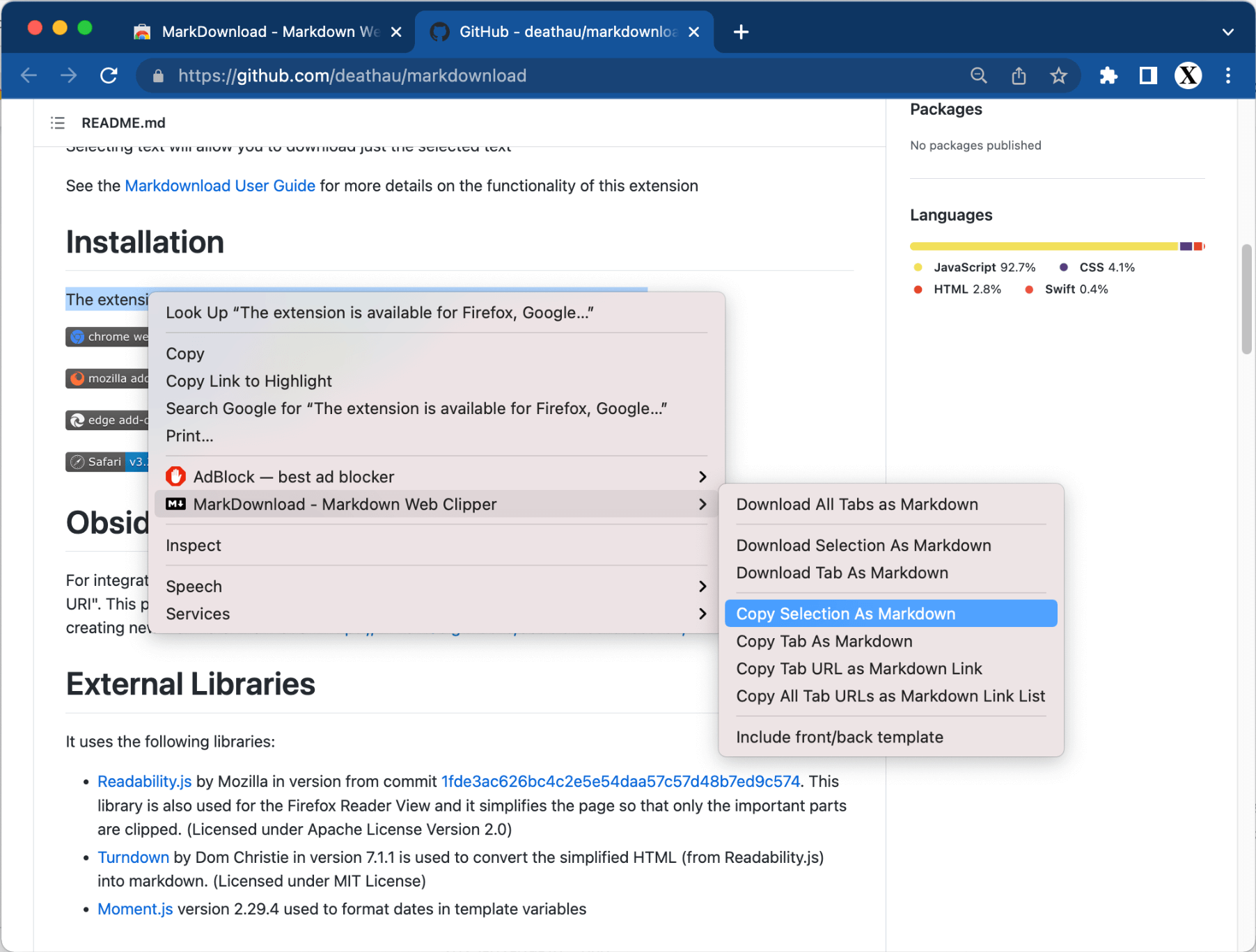Click the share page icon

click(1019, 75)
